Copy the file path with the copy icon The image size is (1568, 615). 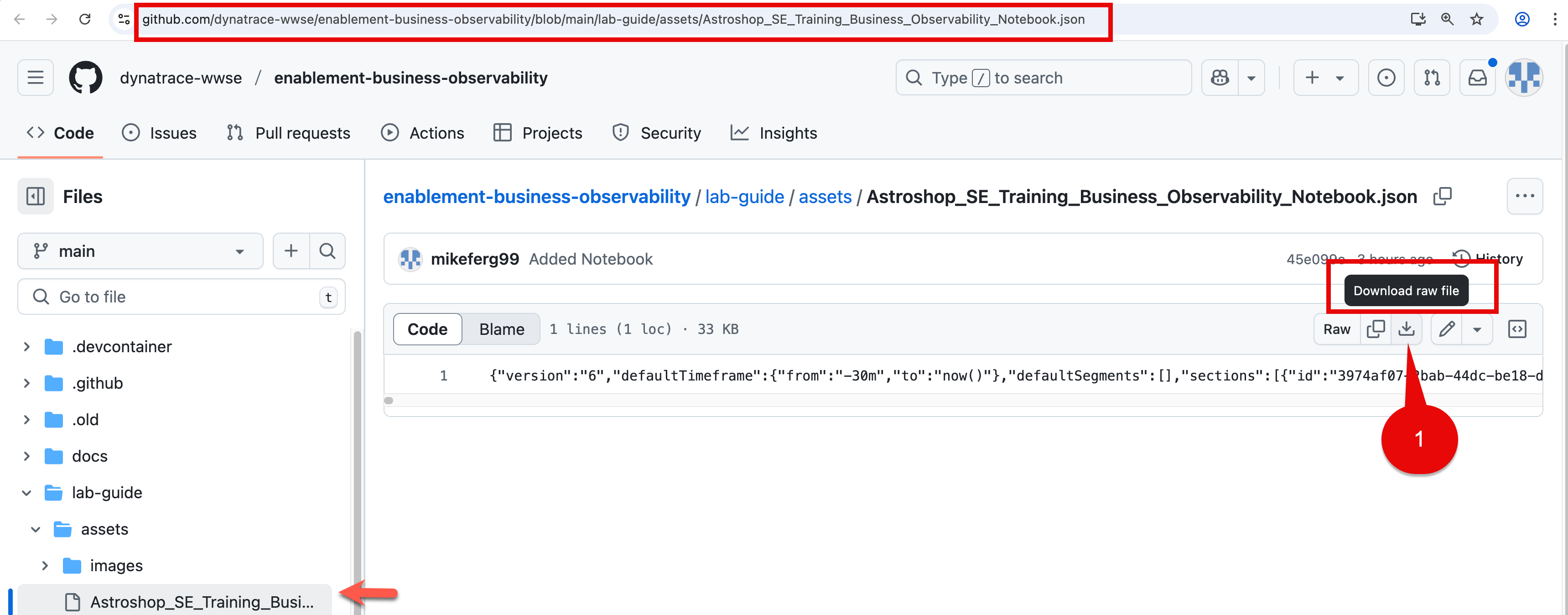click(x=1442, y=196)
